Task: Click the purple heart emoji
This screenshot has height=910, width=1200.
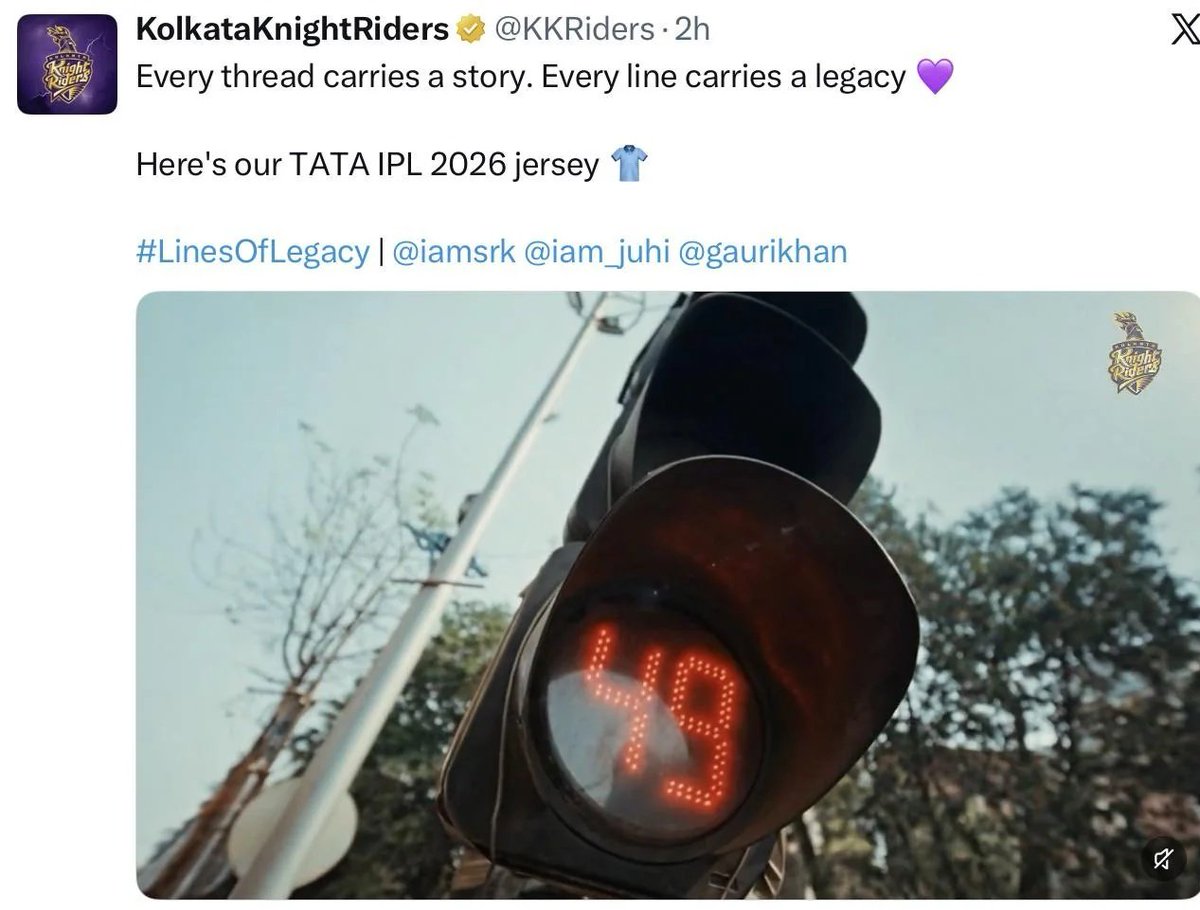Action: (x=934, y=77)
